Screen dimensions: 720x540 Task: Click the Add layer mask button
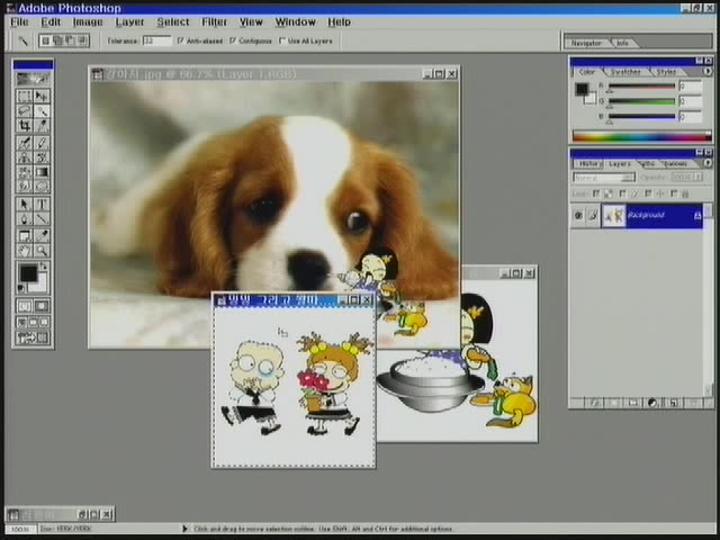tap(614, 403)
